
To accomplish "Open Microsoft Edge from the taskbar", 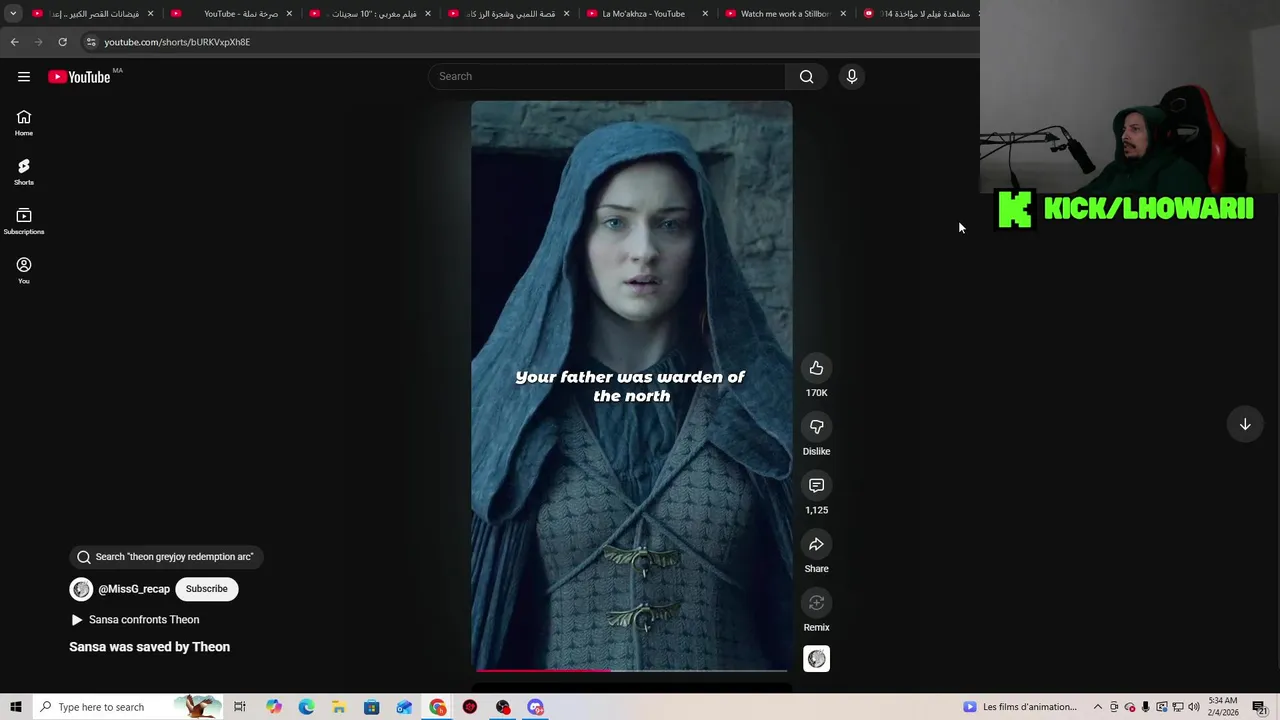I will coord(306,707).
